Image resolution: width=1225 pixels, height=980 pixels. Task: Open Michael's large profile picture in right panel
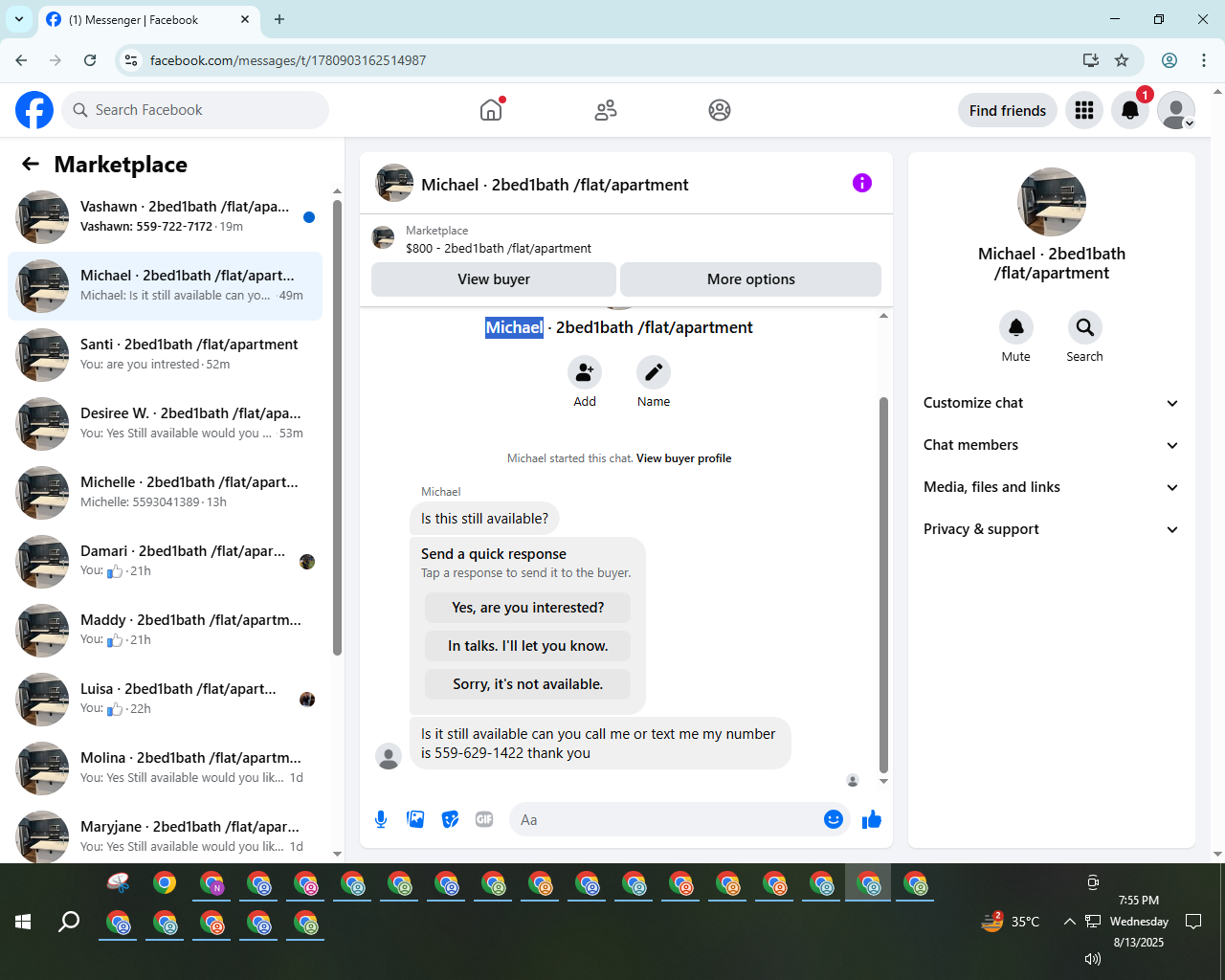1052,202
